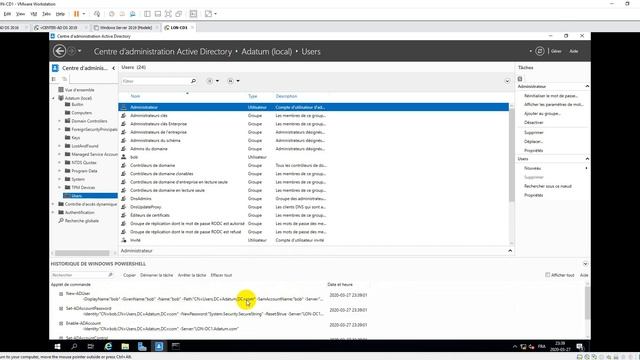Expand the Domain Controllers tree node

pyautogui.click(x=60, y=121)
